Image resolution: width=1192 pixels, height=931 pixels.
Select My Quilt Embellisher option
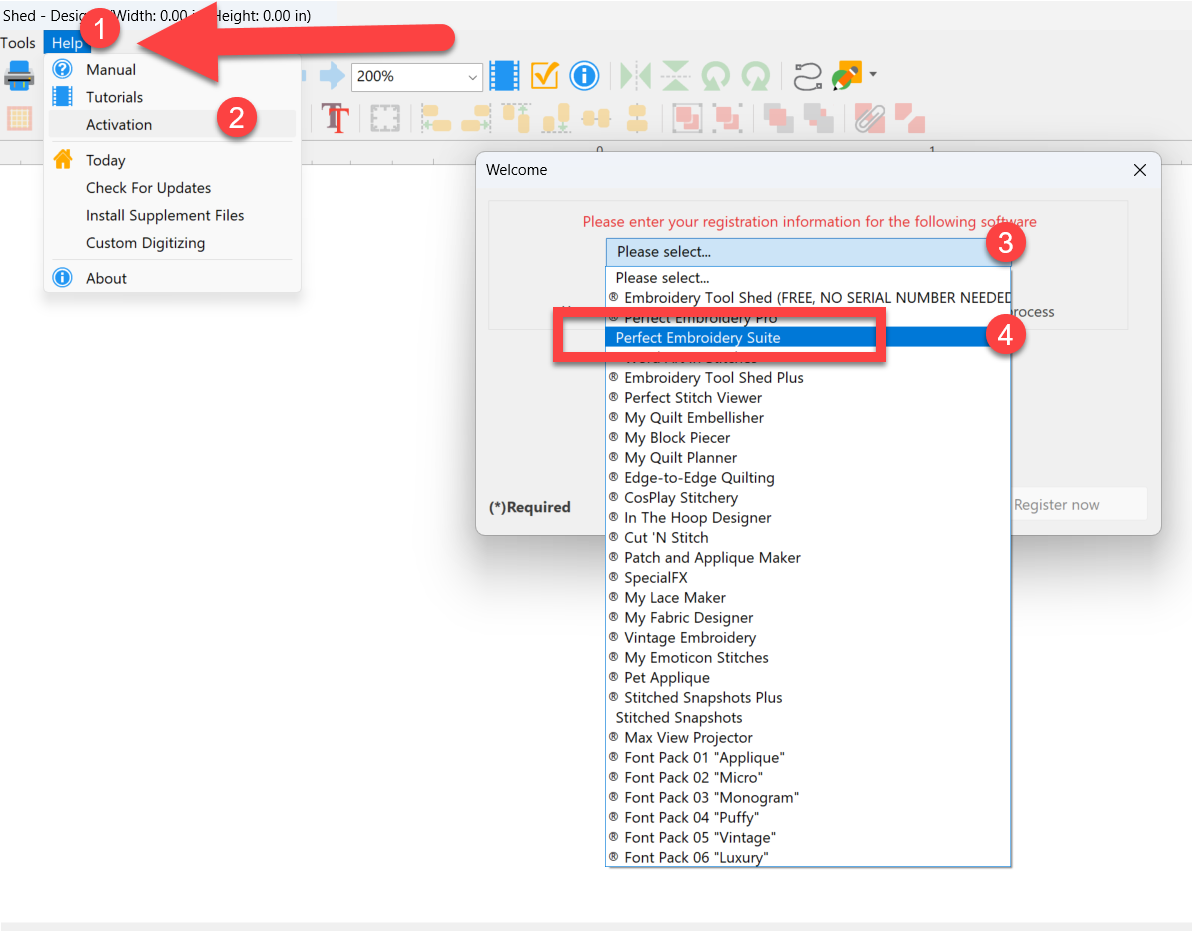(808, 417)
